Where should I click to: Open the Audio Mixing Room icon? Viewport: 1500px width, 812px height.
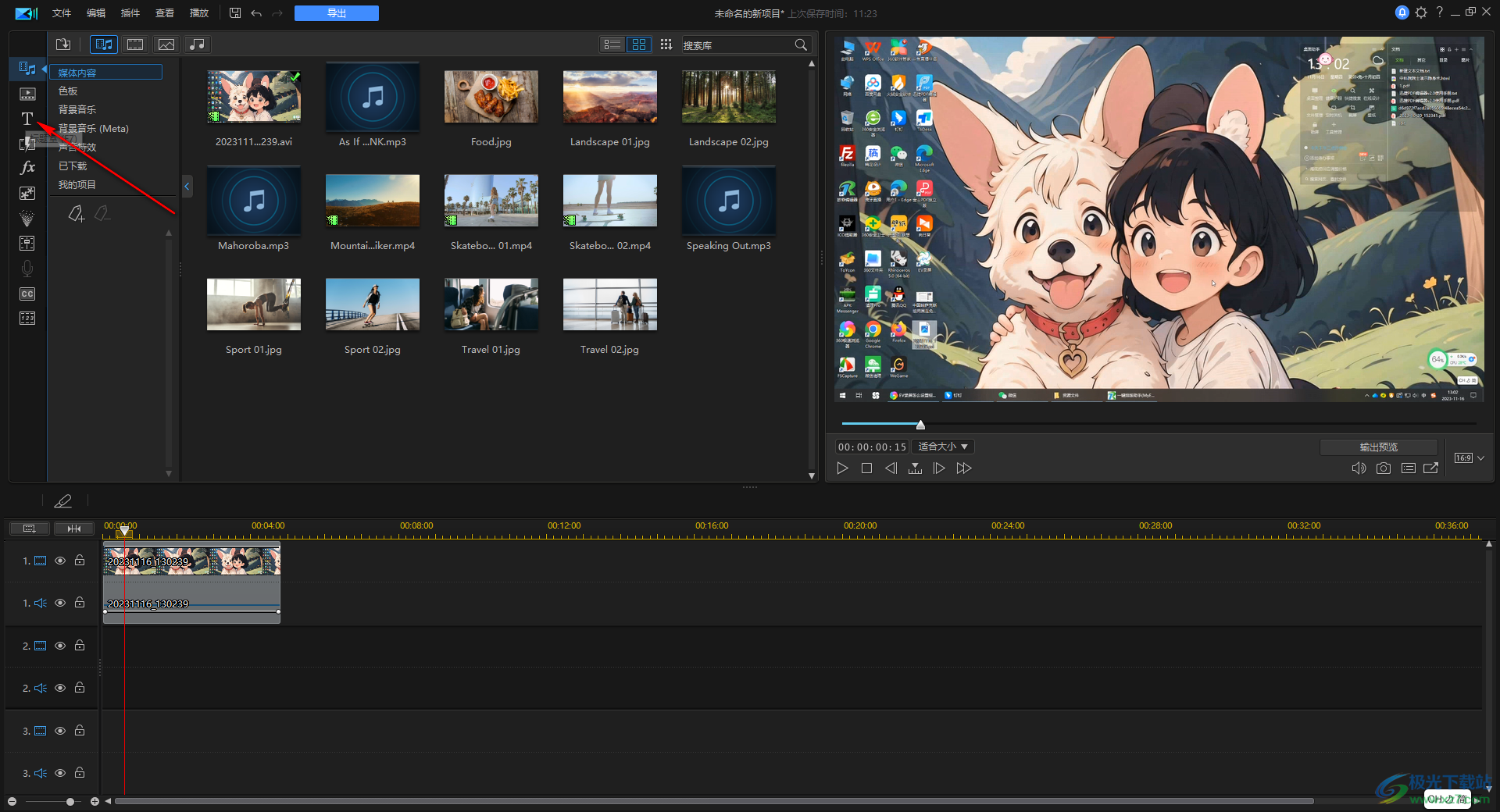(x=27, y=243)
